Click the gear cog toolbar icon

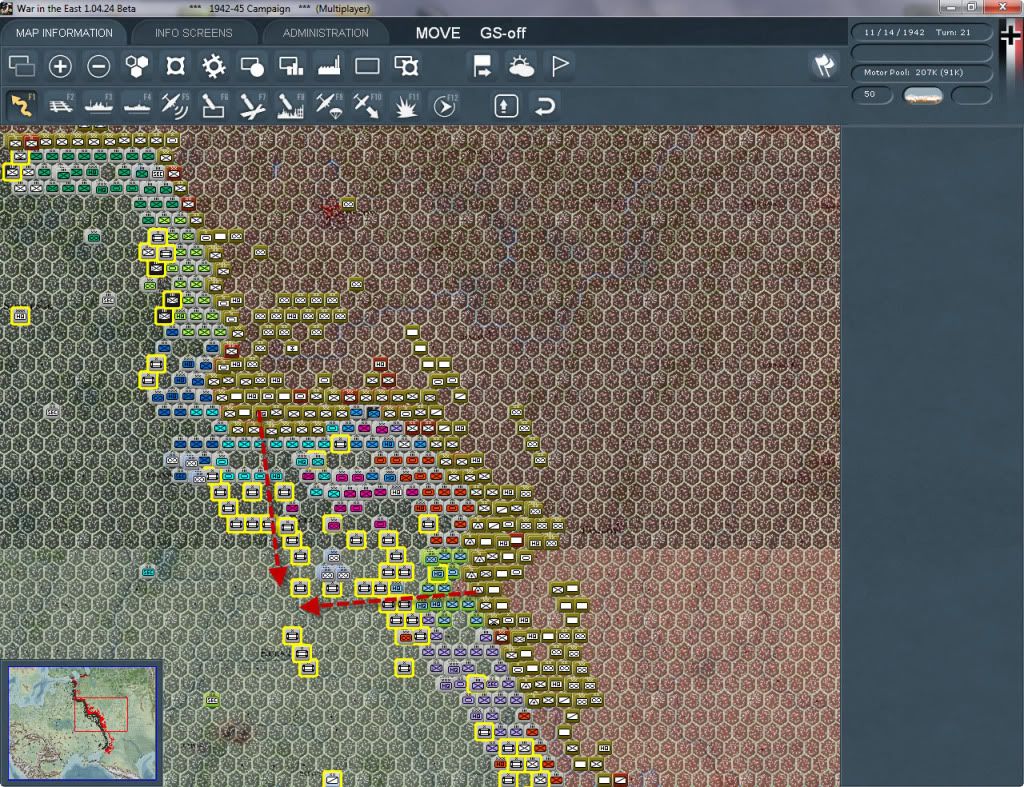214,66
